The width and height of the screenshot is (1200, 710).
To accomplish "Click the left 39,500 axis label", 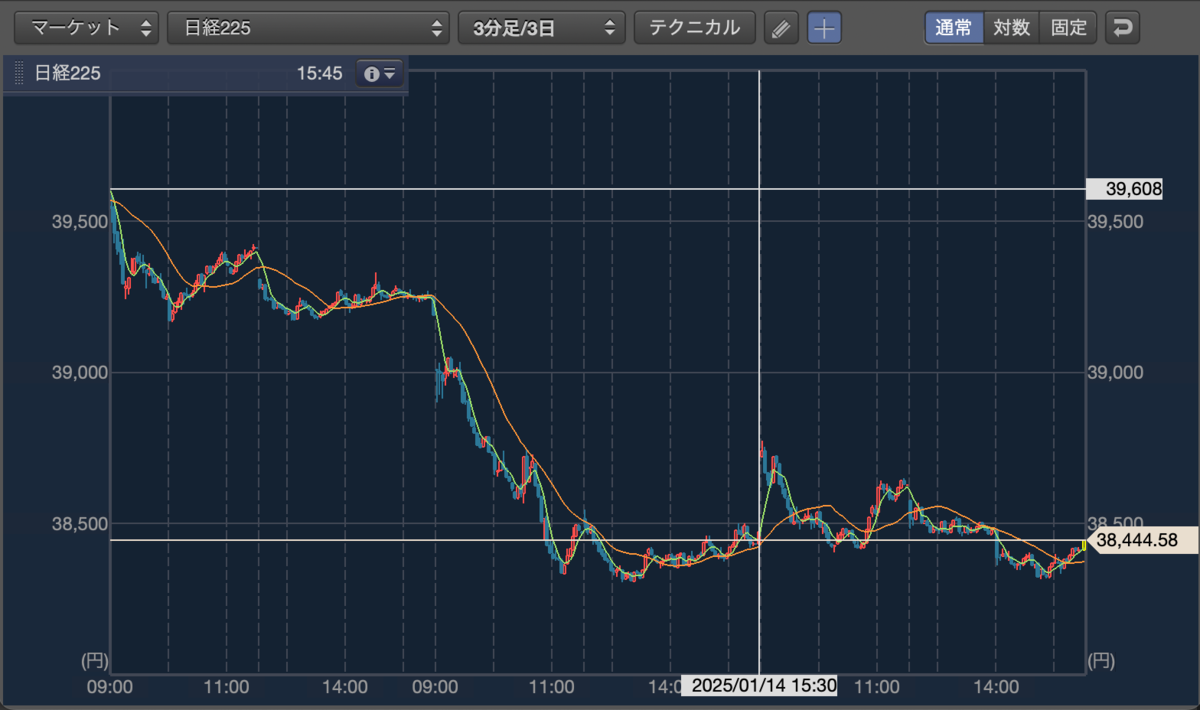I will pyautogui.click(x=79, y=221).
